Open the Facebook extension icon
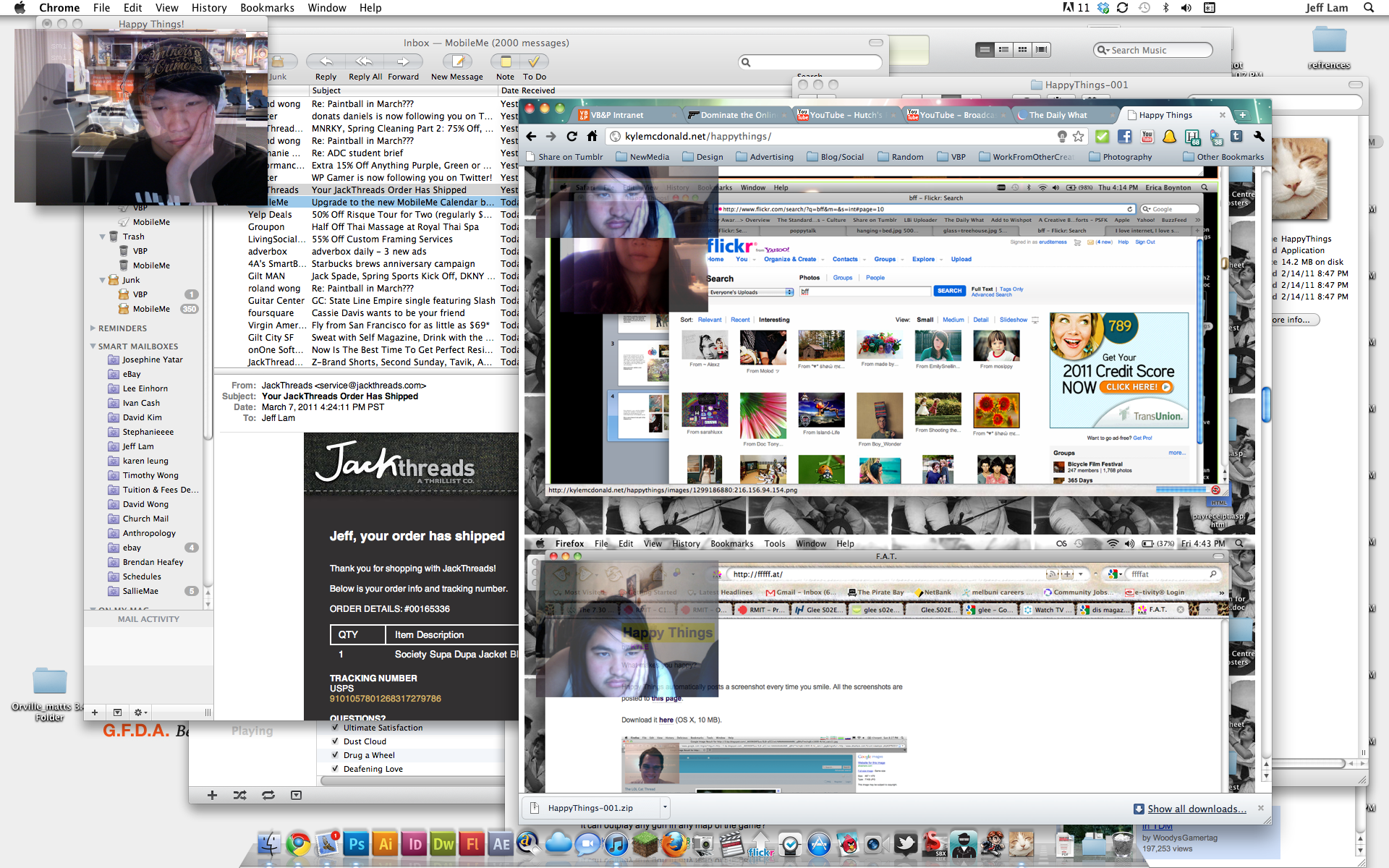This screenshot has width=1389, height=868. pos(1124,136)
